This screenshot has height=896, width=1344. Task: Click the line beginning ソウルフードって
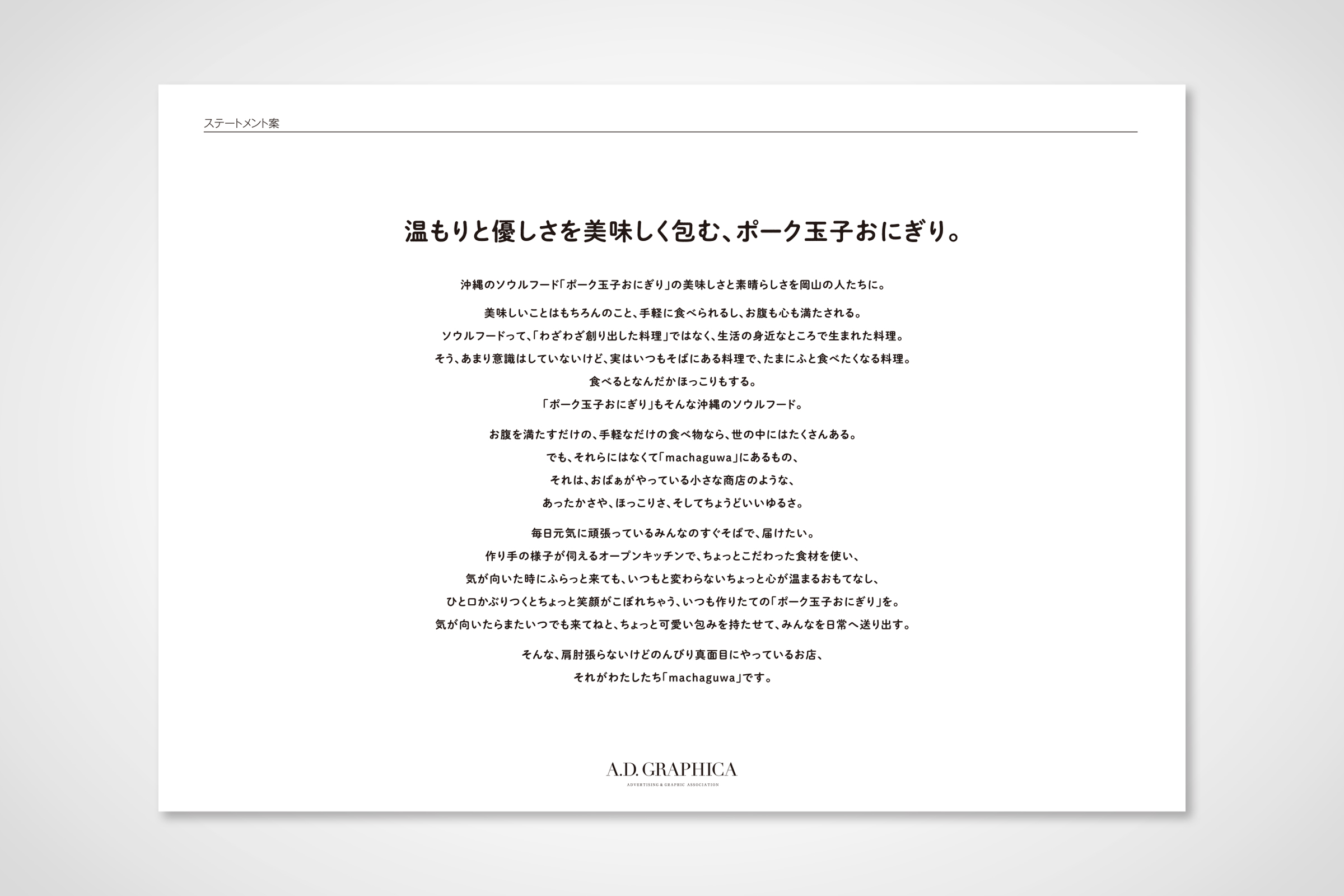pos(673,336)
